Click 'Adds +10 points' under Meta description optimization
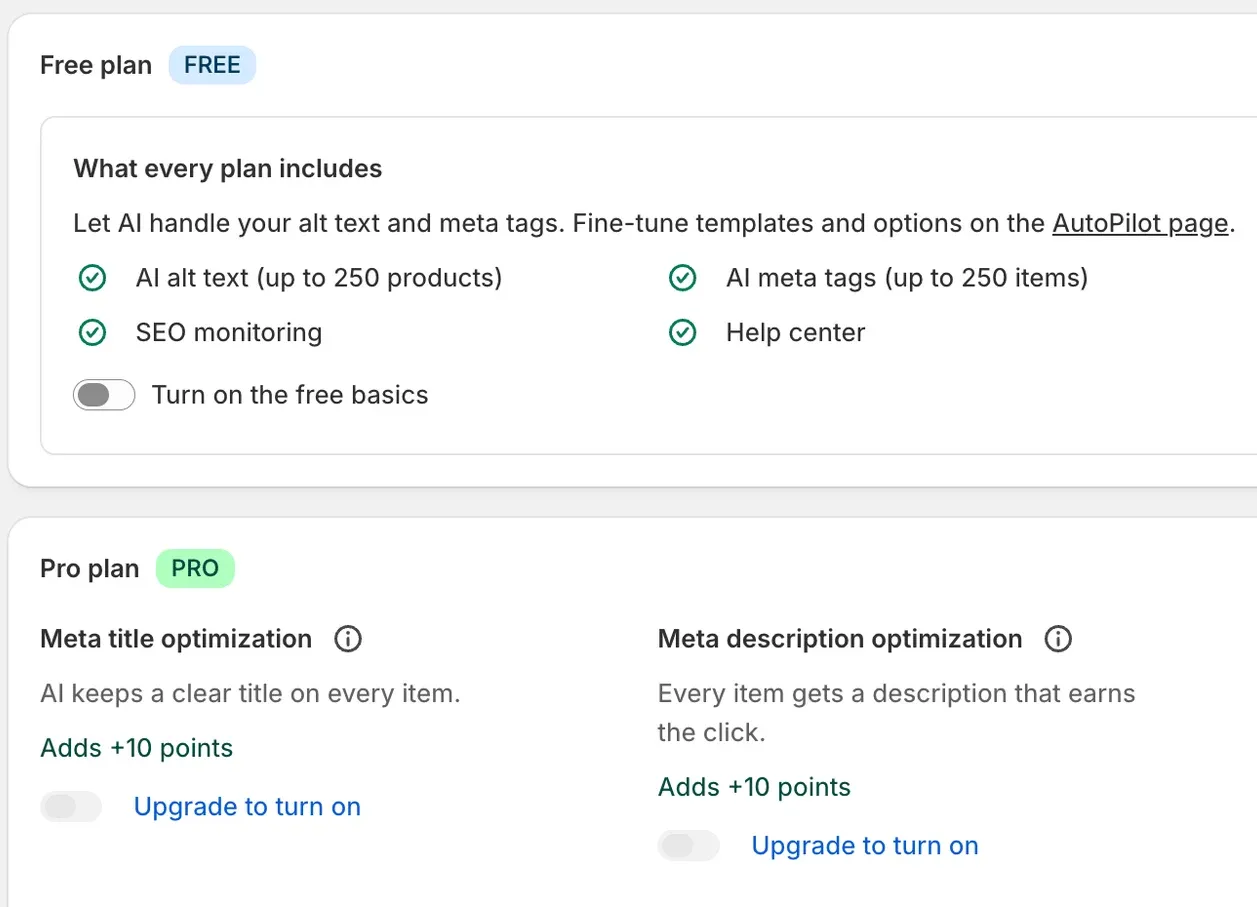The image size is (1257, 907). (x=754, y=788)
